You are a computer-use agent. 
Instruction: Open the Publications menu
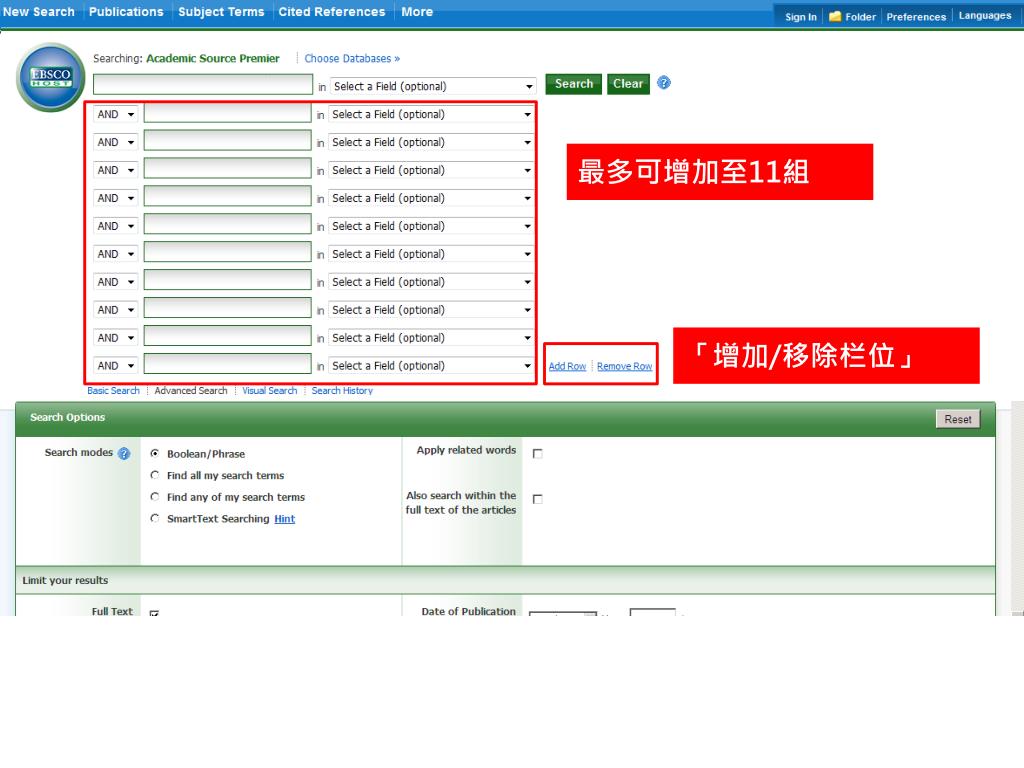pyautogui.click(x=126, y=12)
